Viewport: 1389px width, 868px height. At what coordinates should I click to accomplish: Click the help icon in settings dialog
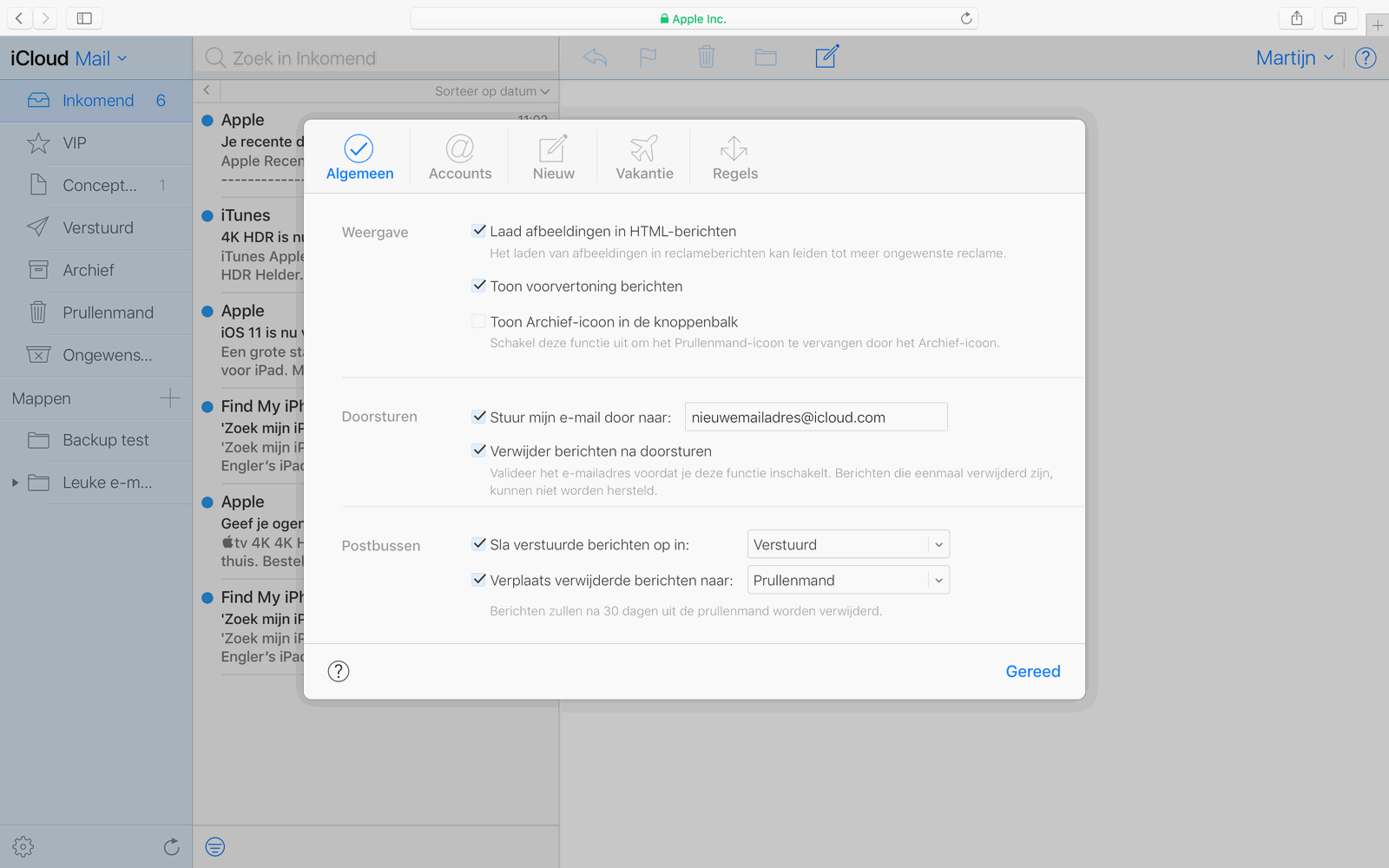(339, 671)
